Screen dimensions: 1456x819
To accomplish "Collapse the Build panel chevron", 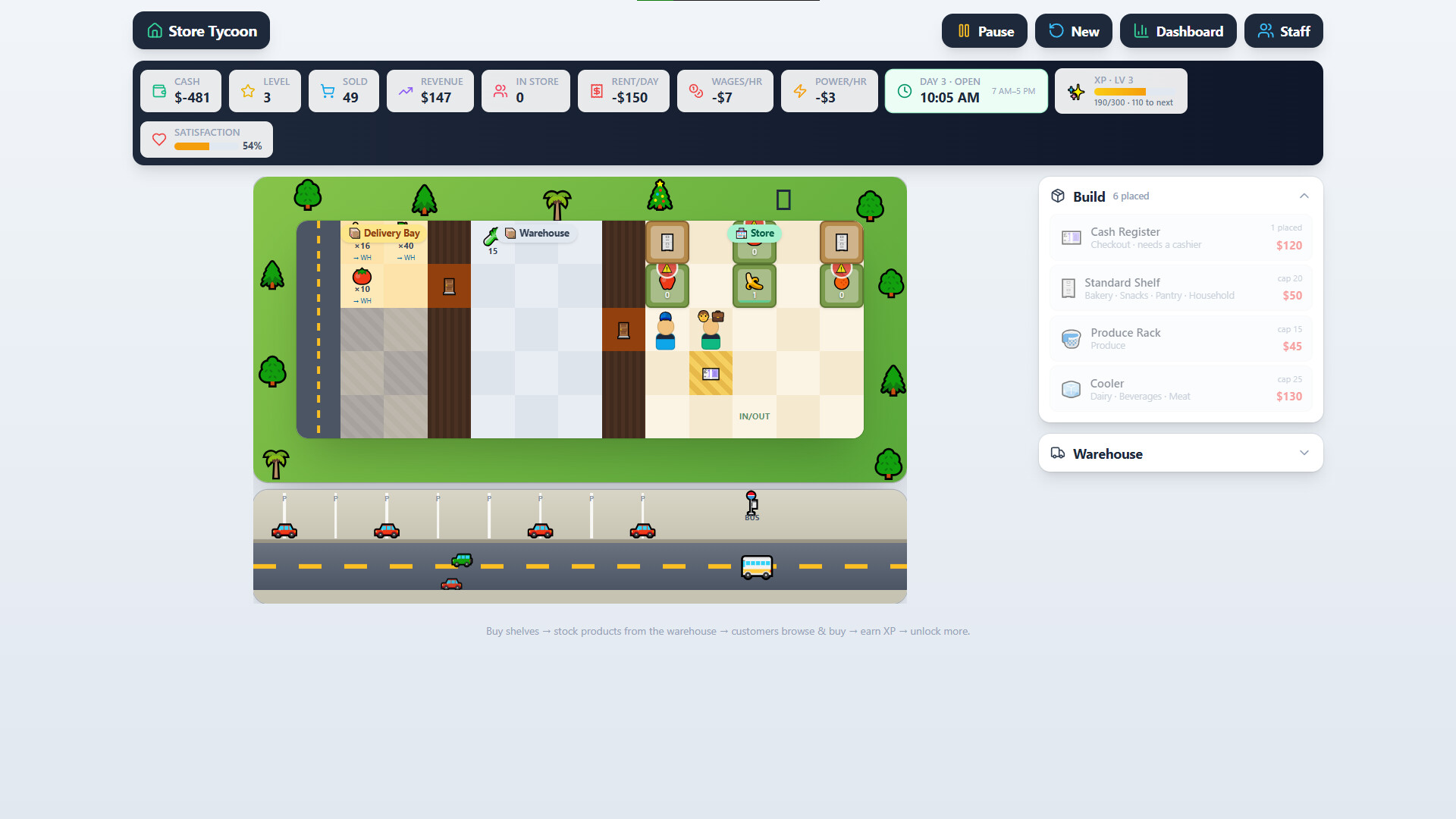I will (x=1304, y=196).
